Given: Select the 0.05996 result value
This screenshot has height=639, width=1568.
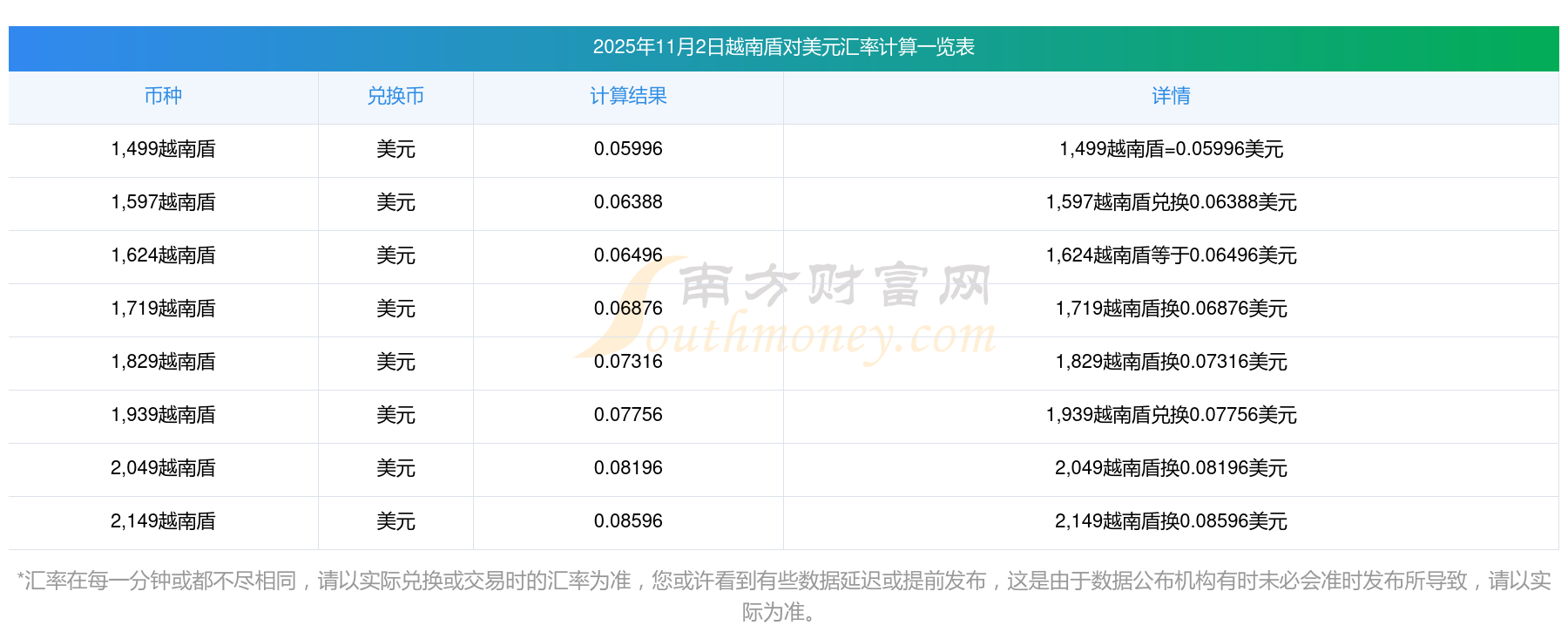Looking at the screenshot, I should click(x=628, y=149).
